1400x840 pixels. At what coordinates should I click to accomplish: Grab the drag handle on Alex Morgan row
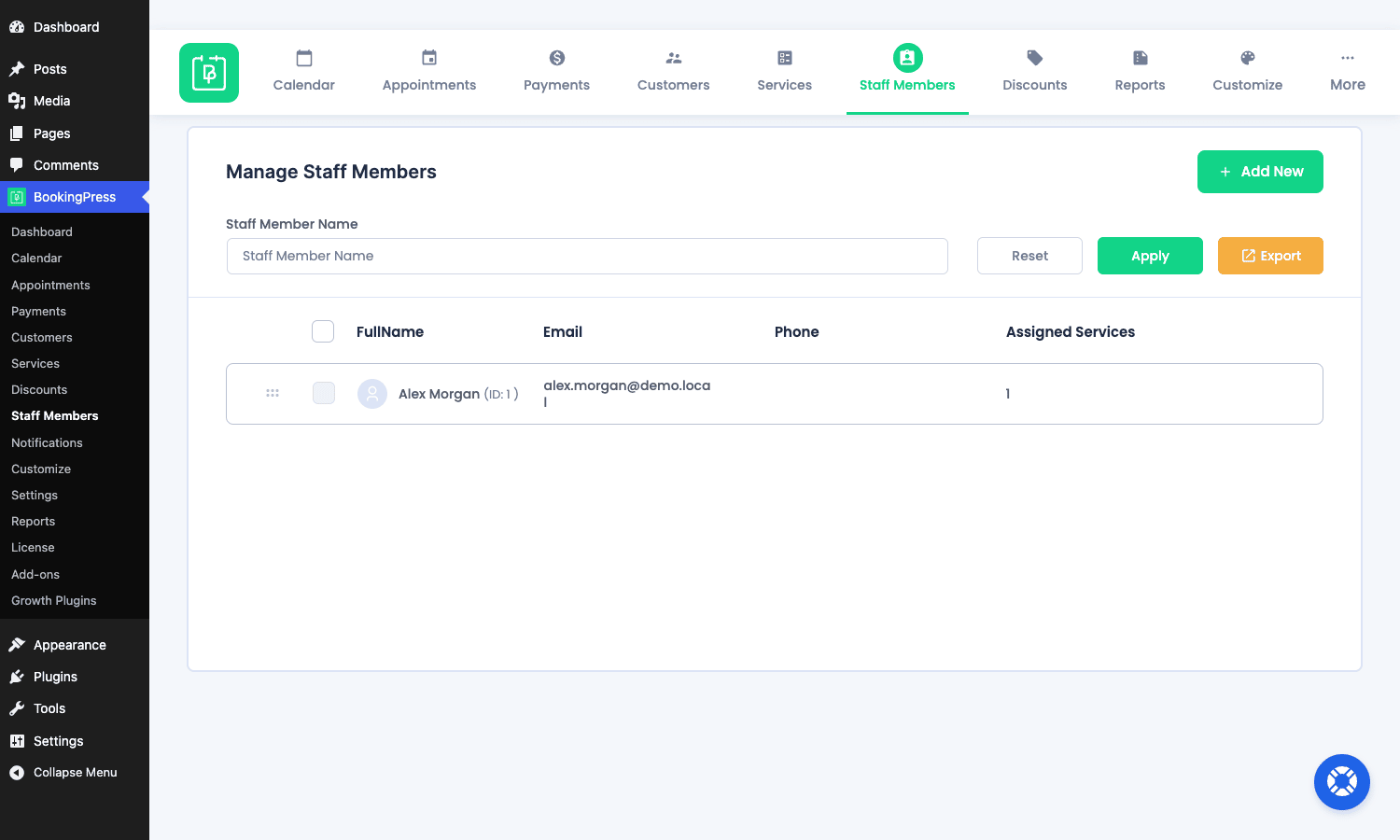point(273,394)
